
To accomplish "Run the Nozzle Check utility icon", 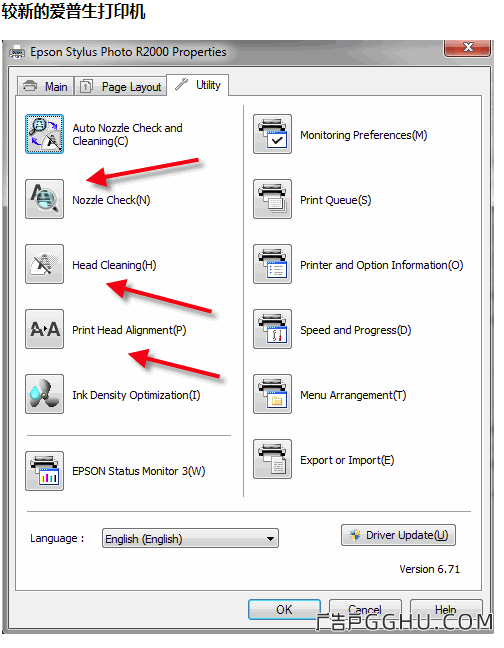I will (x=44, y=199).
